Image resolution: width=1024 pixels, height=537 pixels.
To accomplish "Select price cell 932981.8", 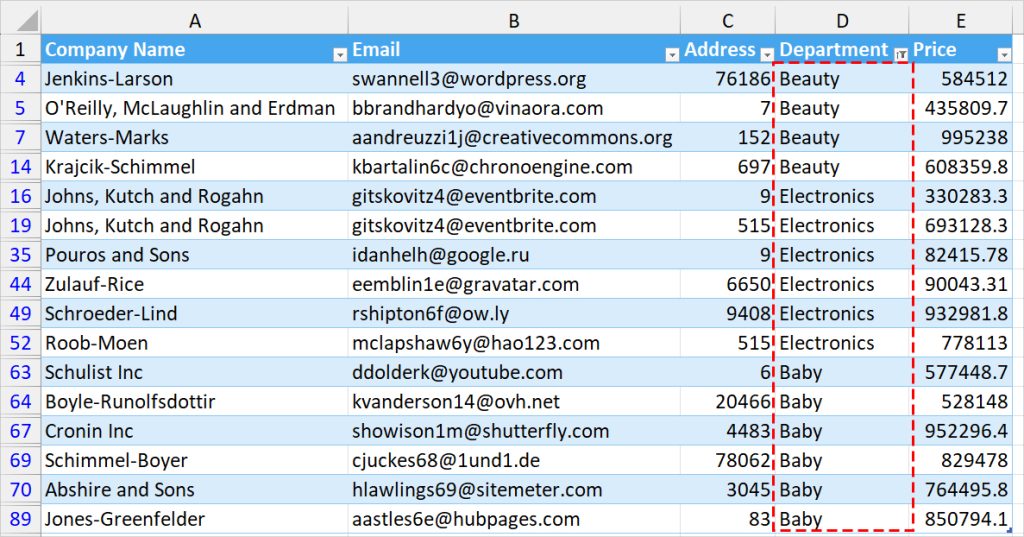I will click(x=961, y=314).
